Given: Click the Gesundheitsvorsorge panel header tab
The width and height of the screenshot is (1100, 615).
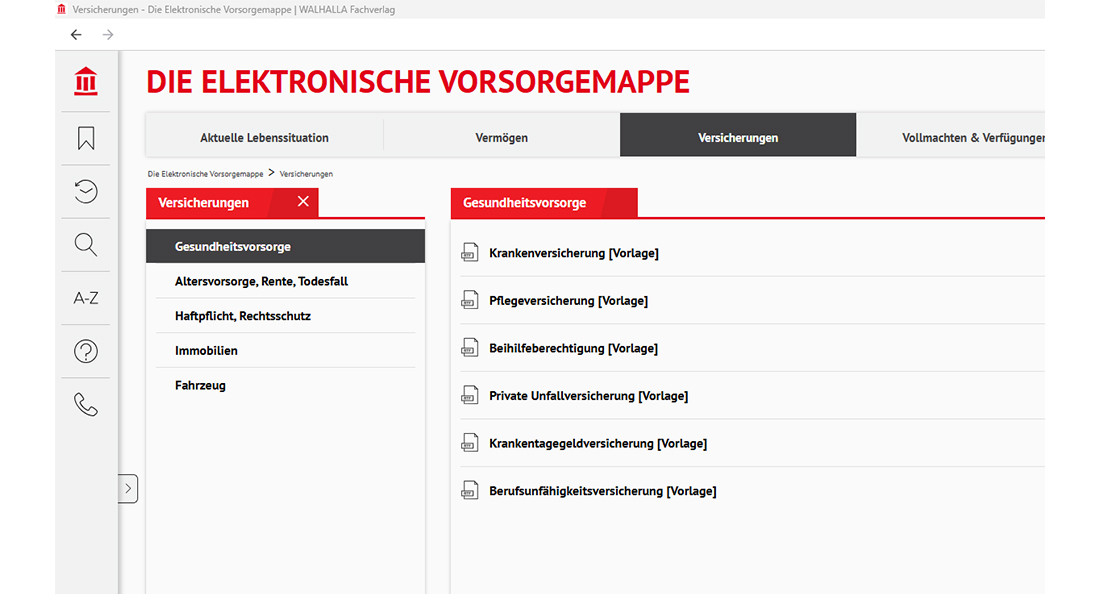Looking at the screenshot, I should tap(544, 203).
